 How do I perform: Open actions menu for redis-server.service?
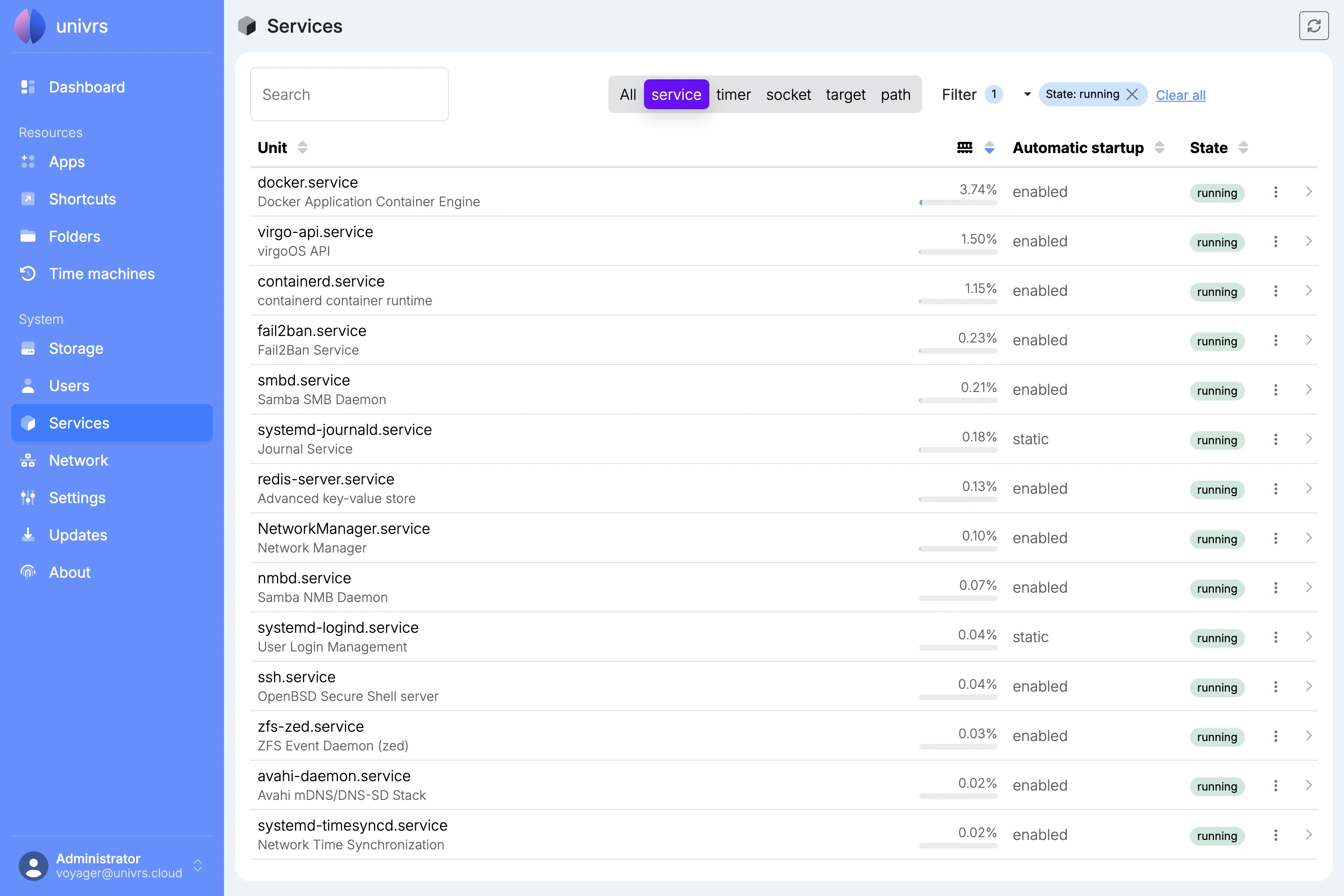(x=1275, y=489)
